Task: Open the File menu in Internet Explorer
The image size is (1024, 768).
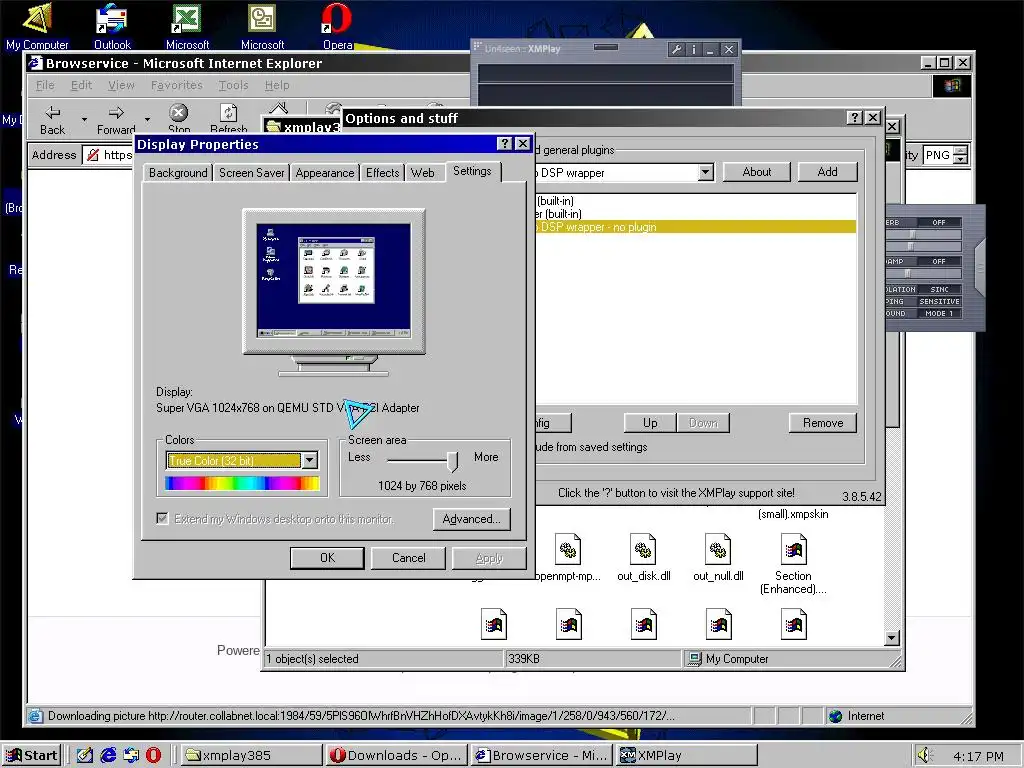Action: pos(45,85)
